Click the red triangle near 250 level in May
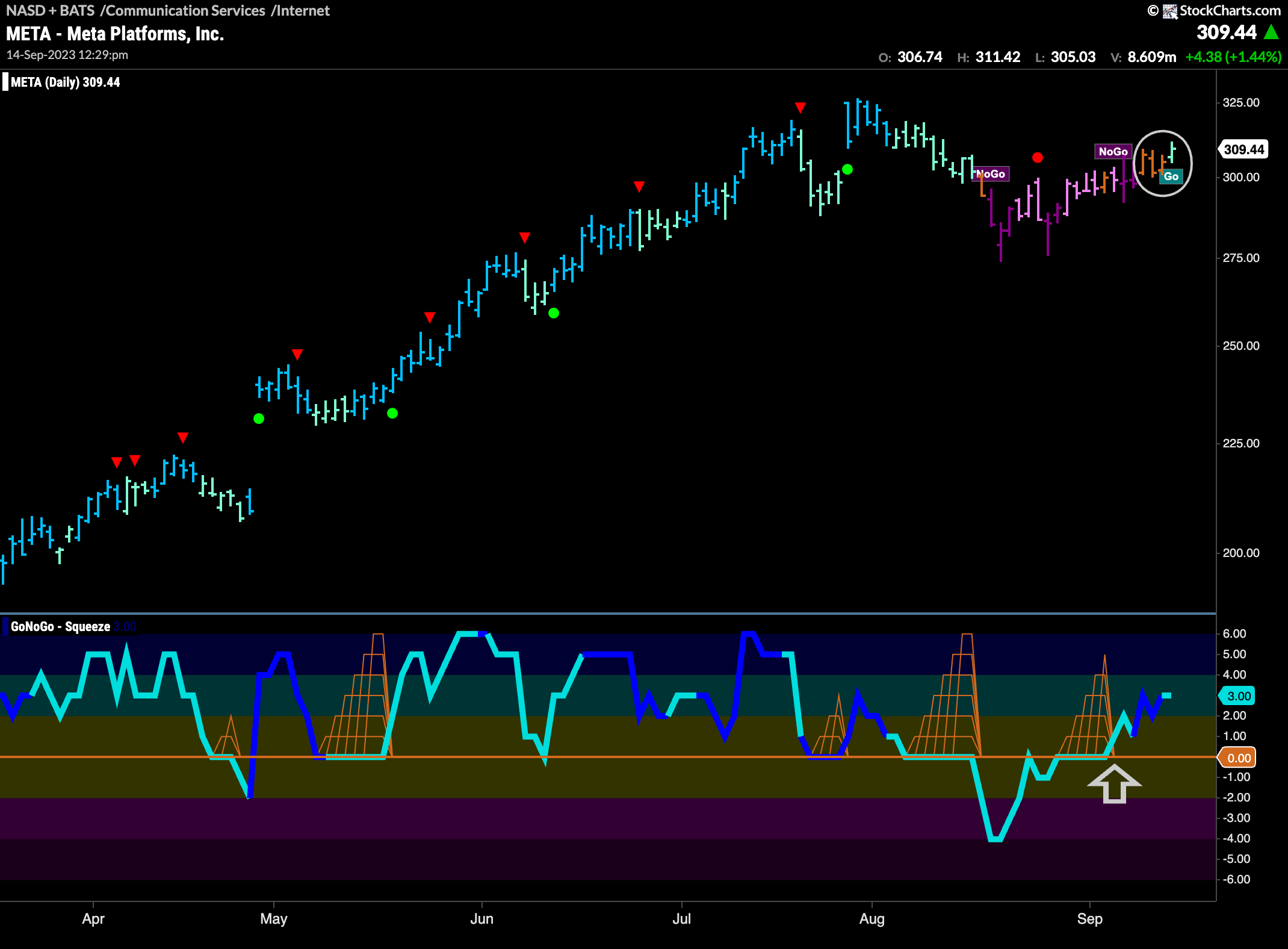This screenshot has width=1288, height=949. (430, 317)
